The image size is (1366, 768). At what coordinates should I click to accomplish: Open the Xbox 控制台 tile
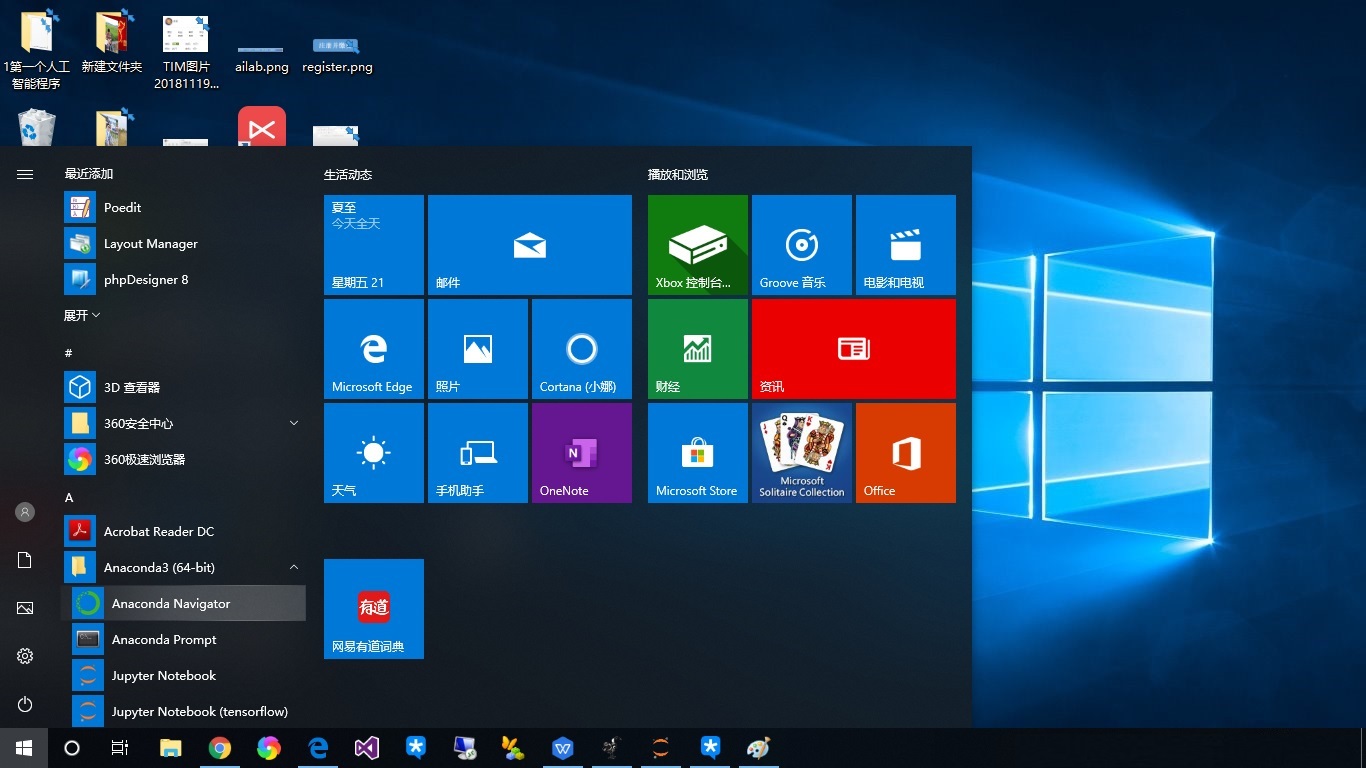(698, 245)
